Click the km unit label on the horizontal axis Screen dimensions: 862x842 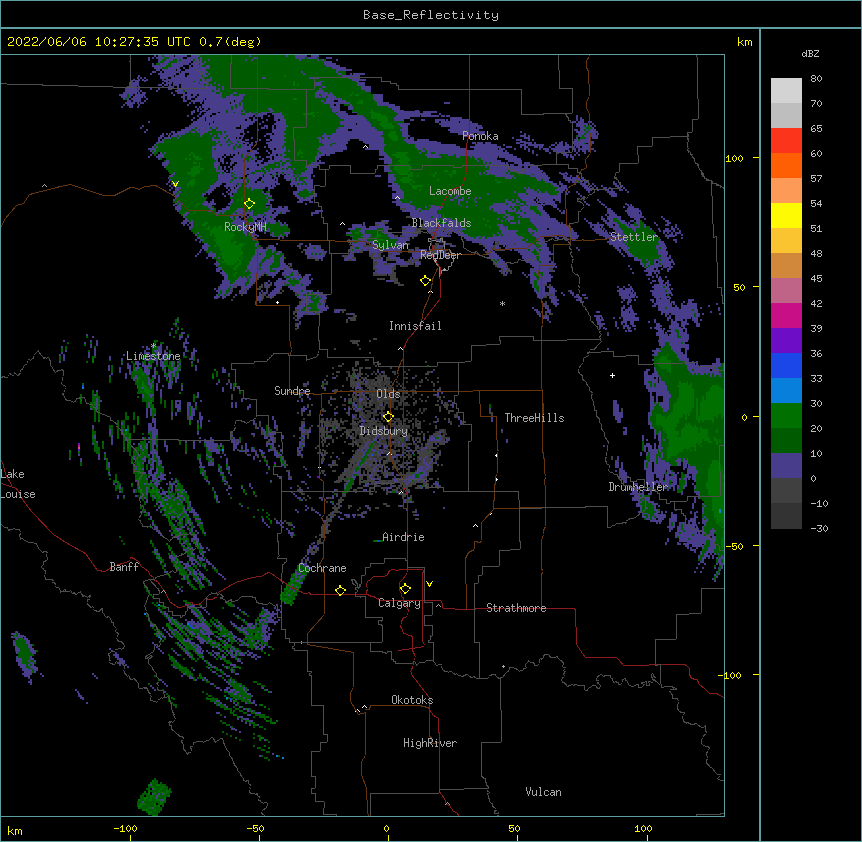pyautogui.click(x=15, y=831)
